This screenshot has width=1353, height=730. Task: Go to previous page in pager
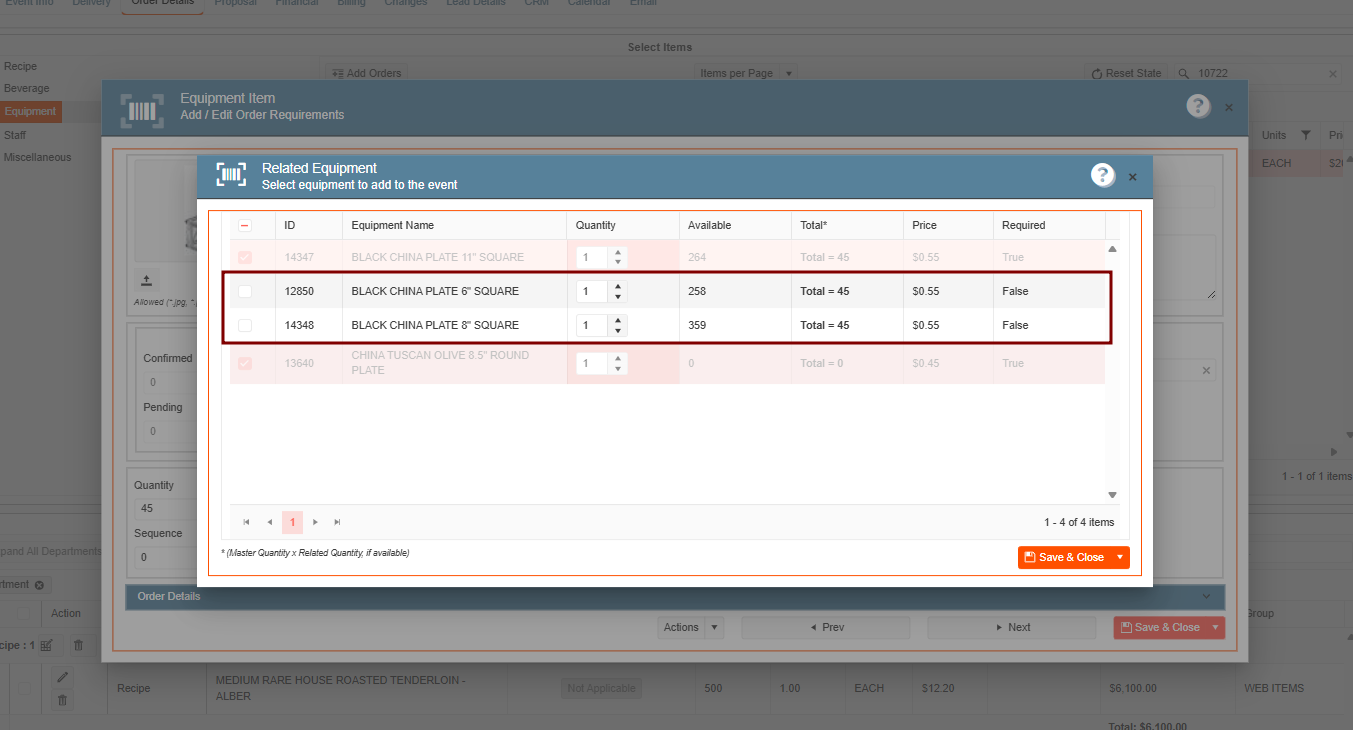point(269,522)
